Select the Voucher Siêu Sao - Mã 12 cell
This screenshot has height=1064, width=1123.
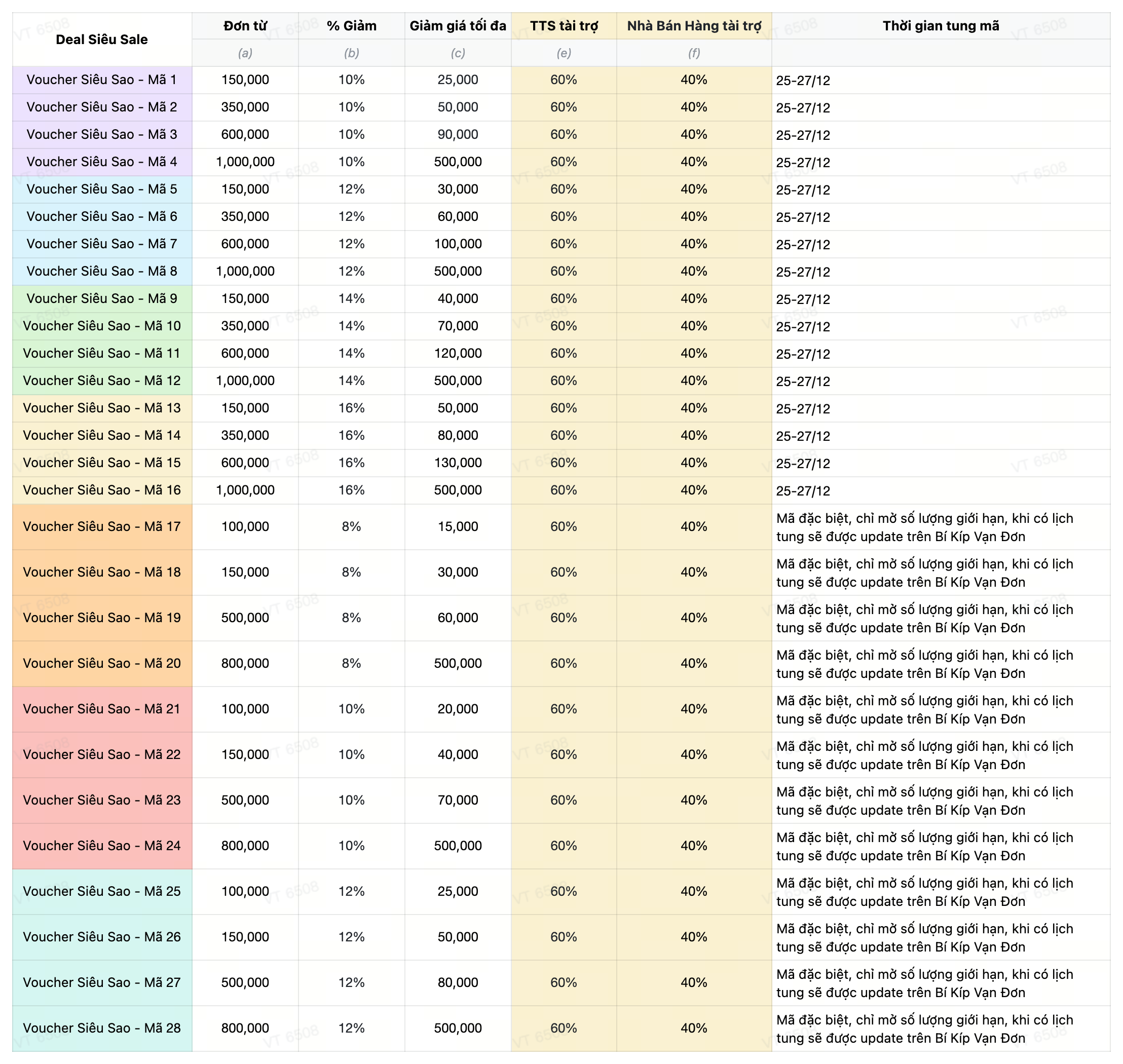(101, 381)
